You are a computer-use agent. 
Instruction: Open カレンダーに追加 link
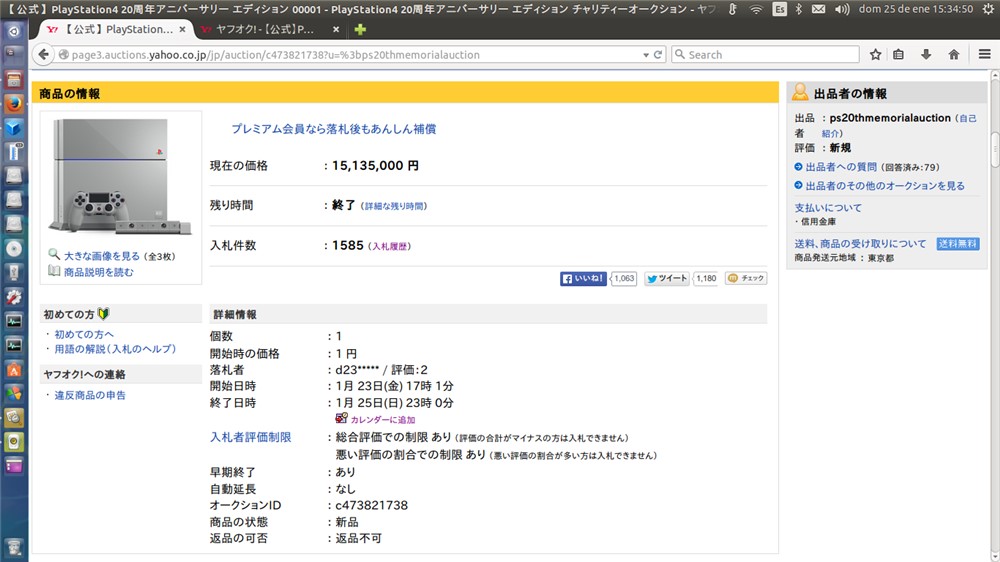[x=383, y=420]
